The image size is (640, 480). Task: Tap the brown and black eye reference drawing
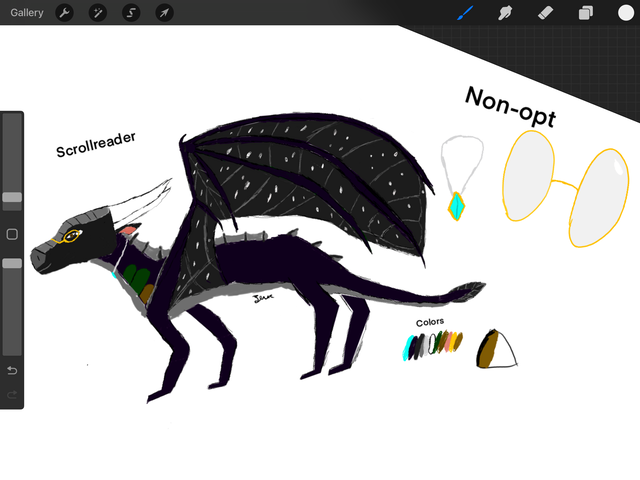tap(496, 349)
